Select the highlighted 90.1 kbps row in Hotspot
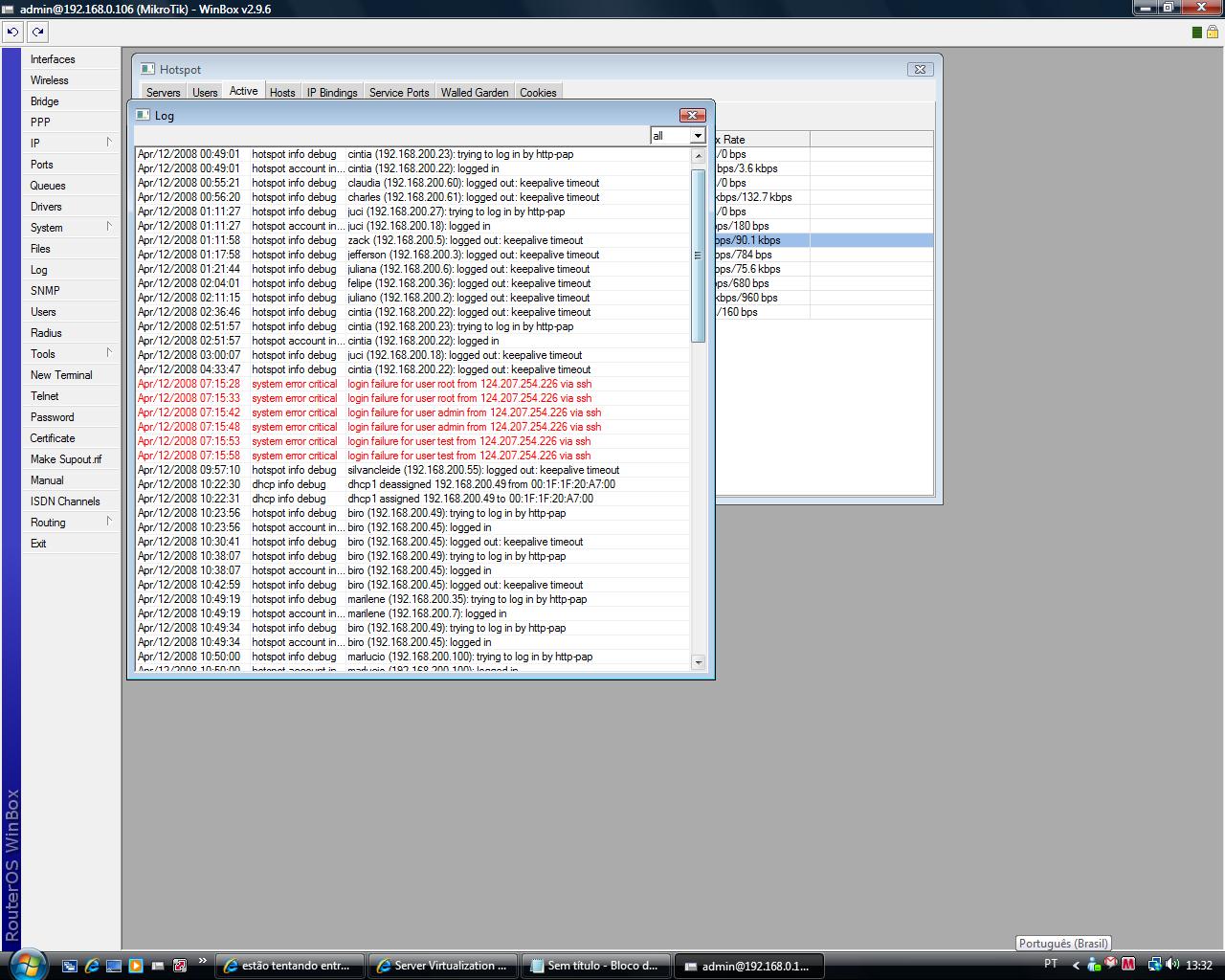This screenshot has height=980, width=1225. (824, 240)
